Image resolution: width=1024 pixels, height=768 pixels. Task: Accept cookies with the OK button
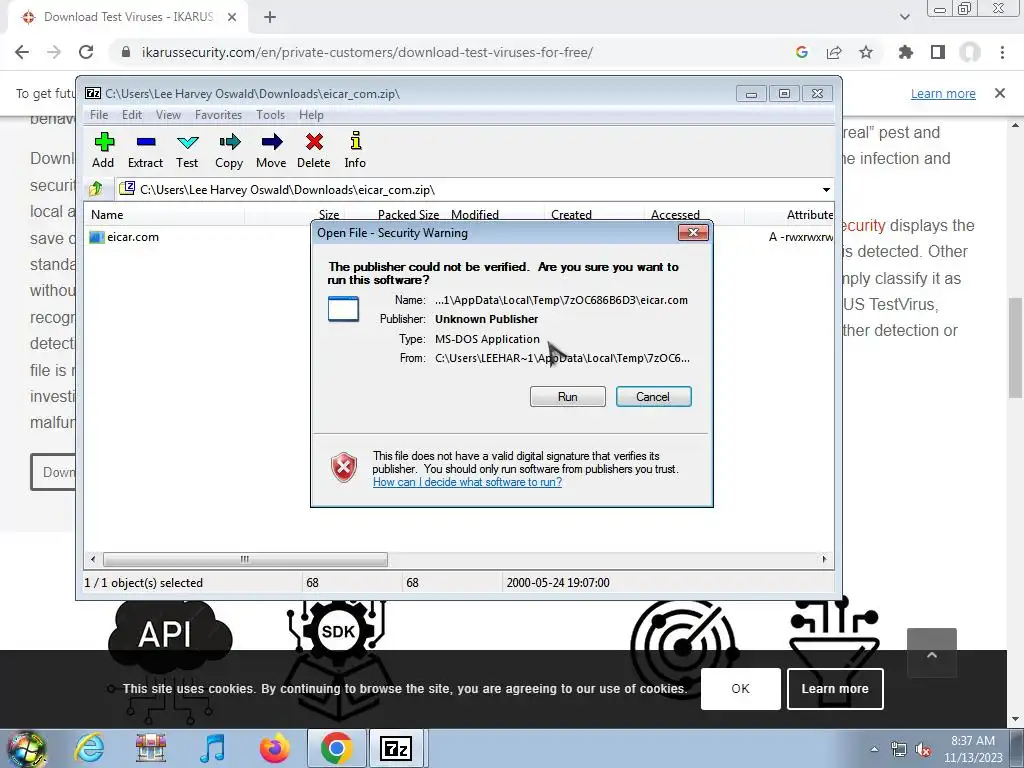pyautogui.click(x=741, y=688)
